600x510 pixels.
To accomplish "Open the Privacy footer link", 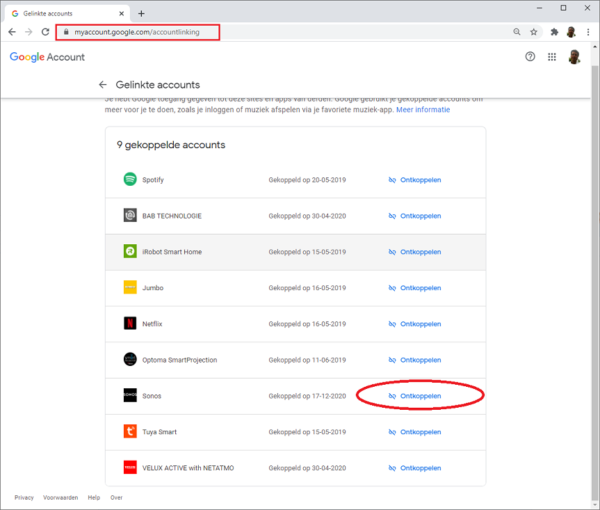I will (x=24, y=497).
